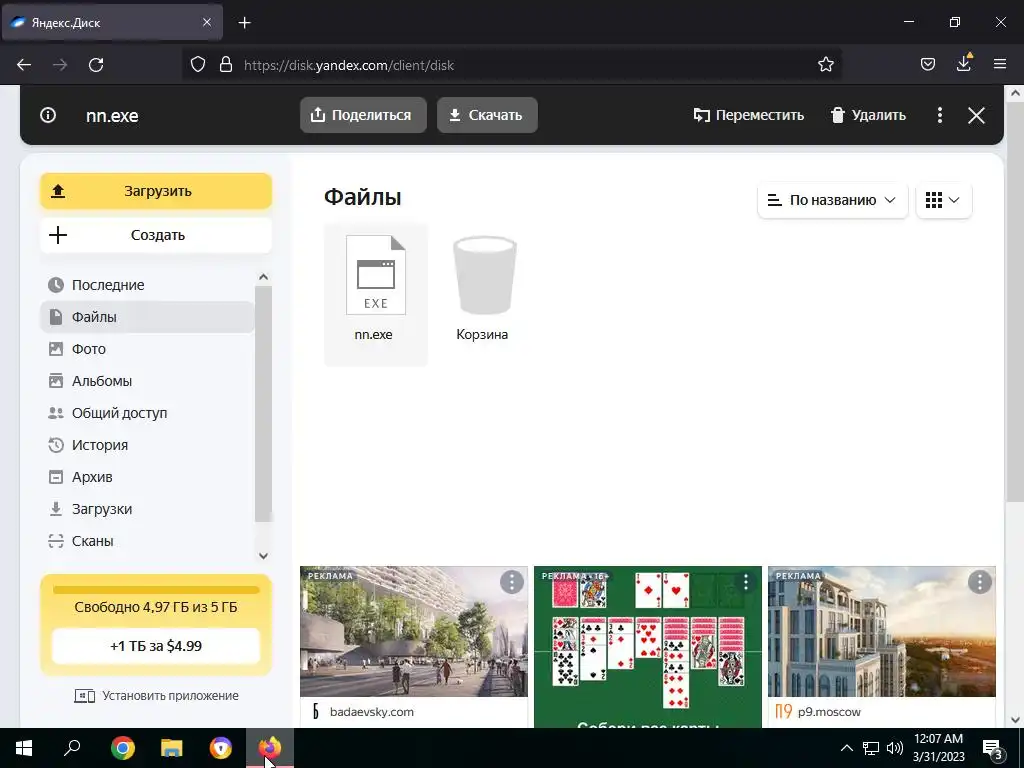This screenshot has width=1024, height=768.
Task: Bookmark this page with star icon
Action: pos(825,65)
